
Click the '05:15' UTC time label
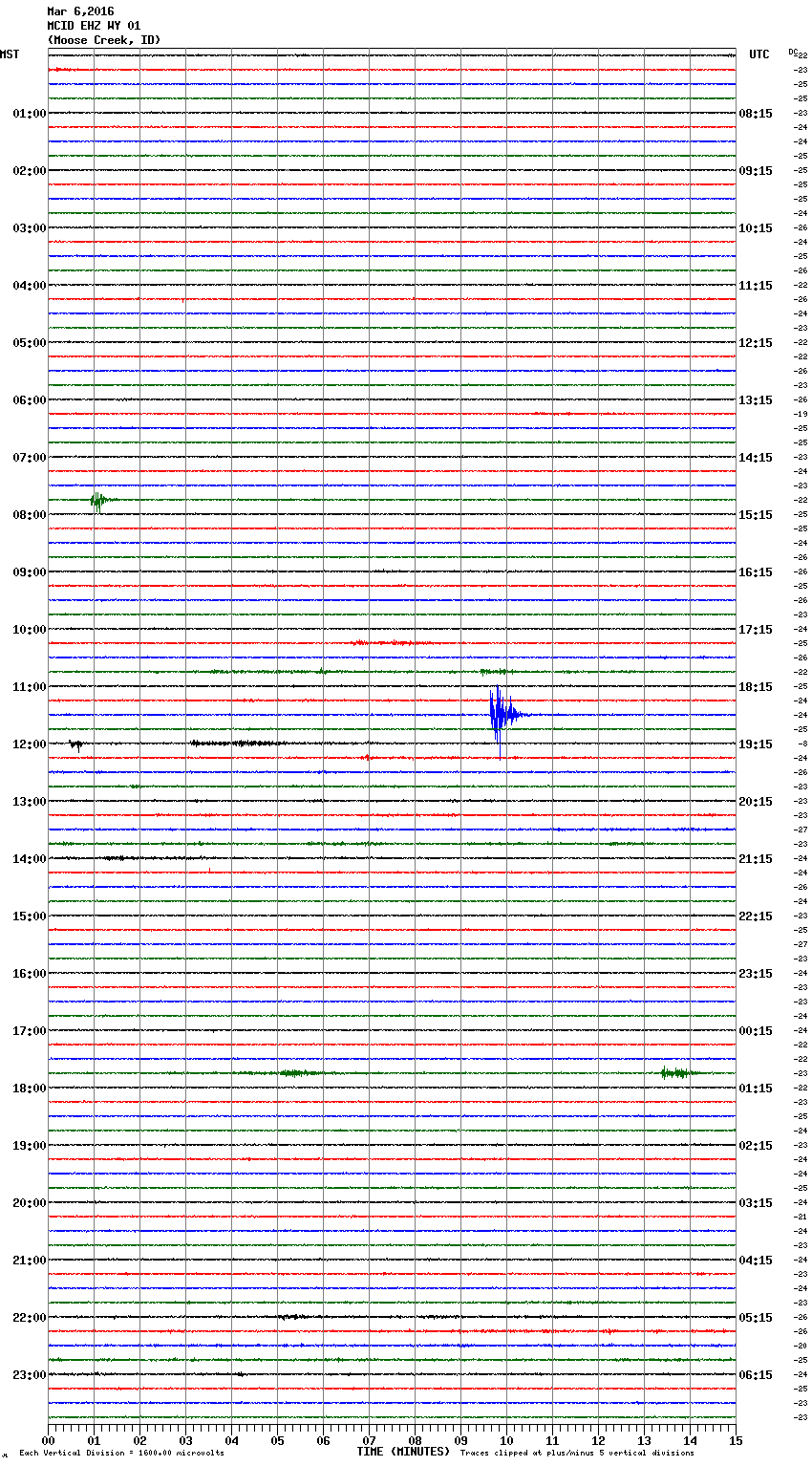point(756,1318)
